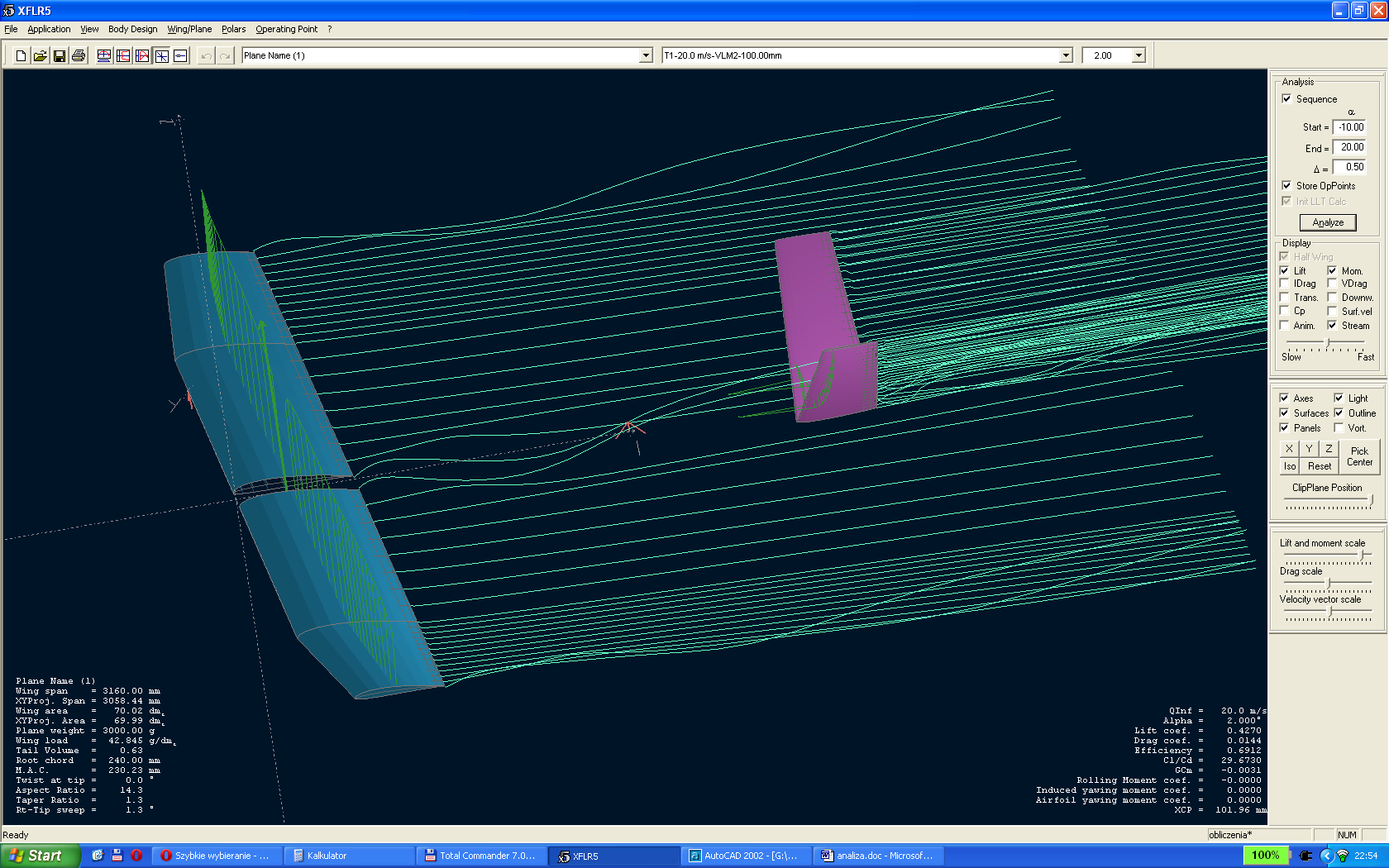Toggle the Store OpPoints checkbox
Screen dimensions: 1389x868
1286,185
